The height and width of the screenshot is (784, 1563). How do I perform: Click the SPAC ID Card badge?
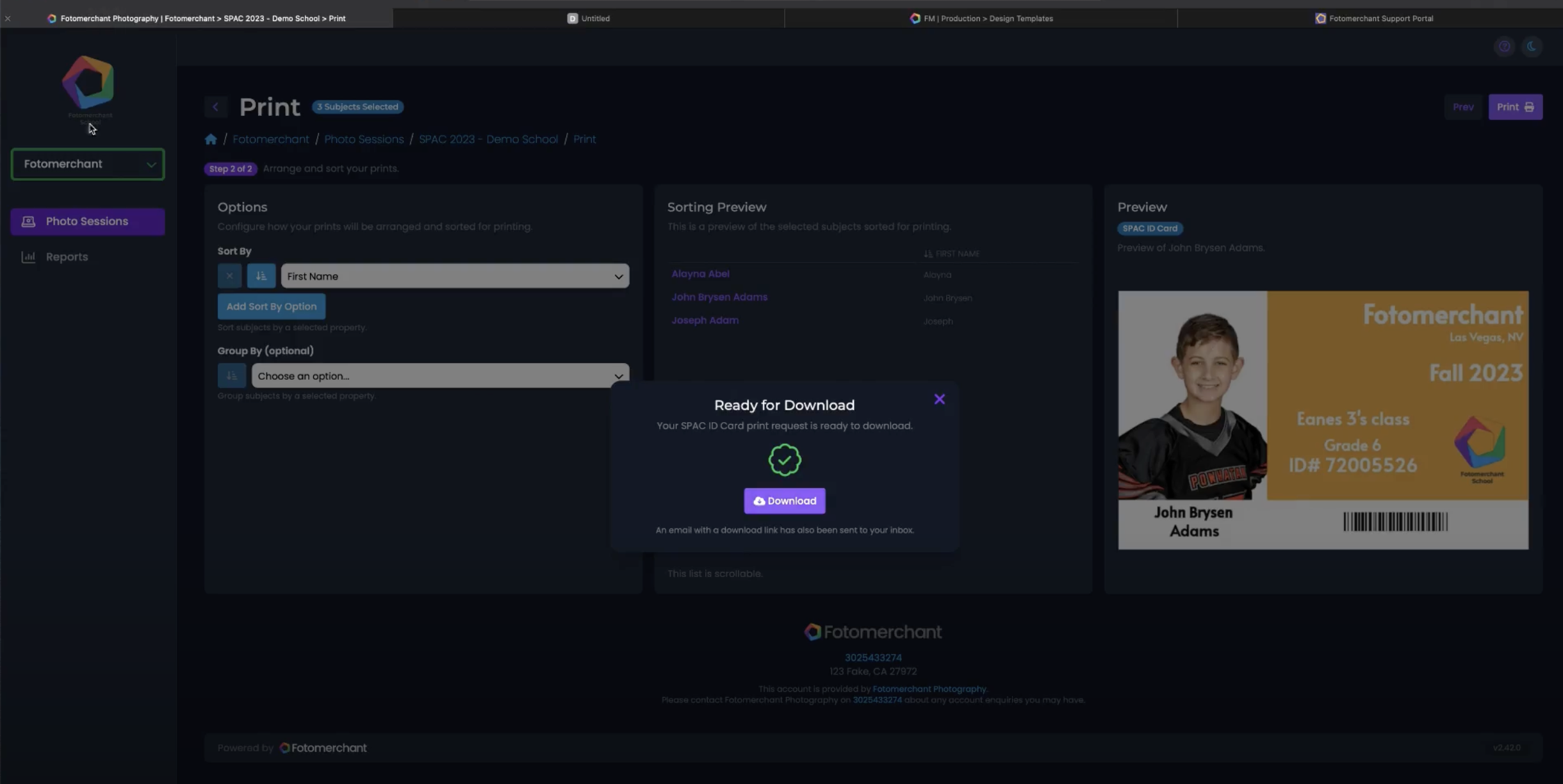[1150, 229]
